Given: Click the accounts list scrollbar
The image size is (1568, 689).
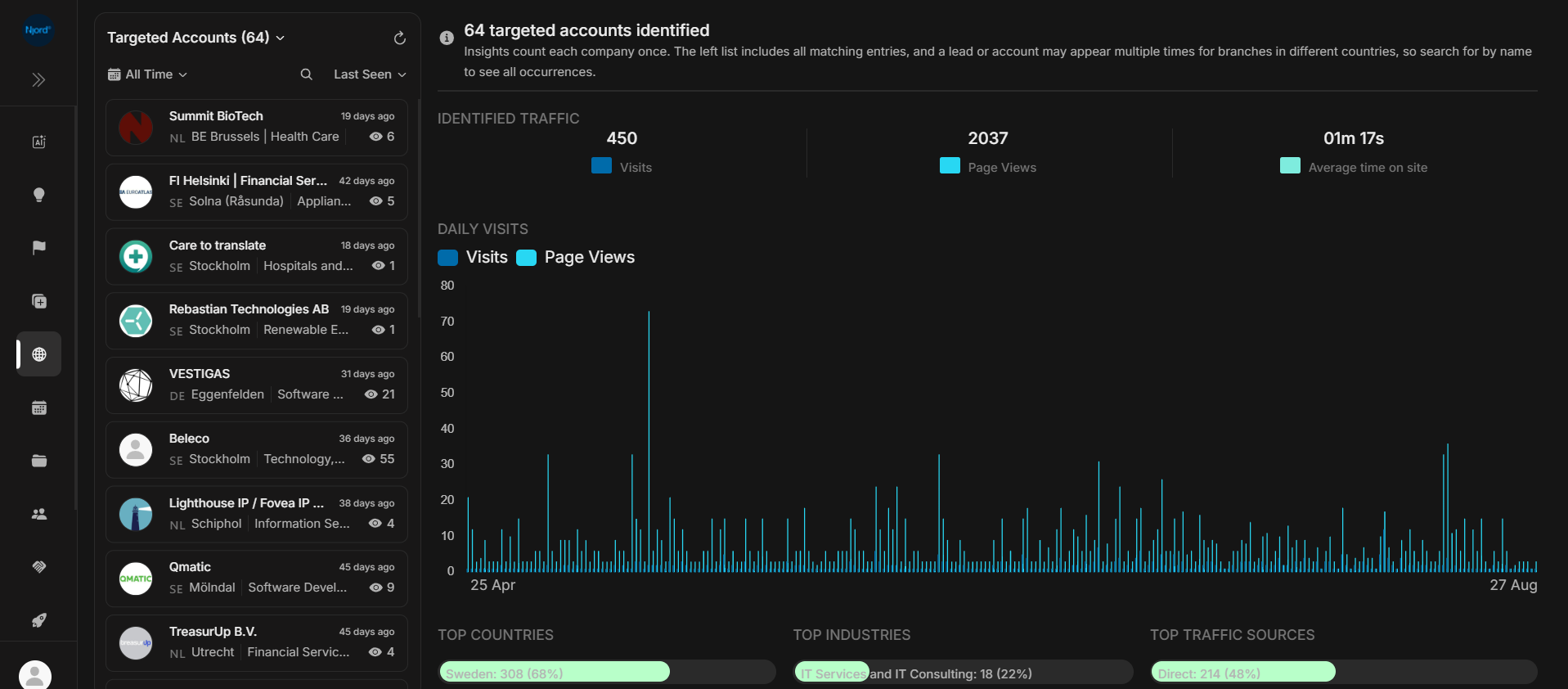Looking at the screenshot, I should [x=419, y=209].
